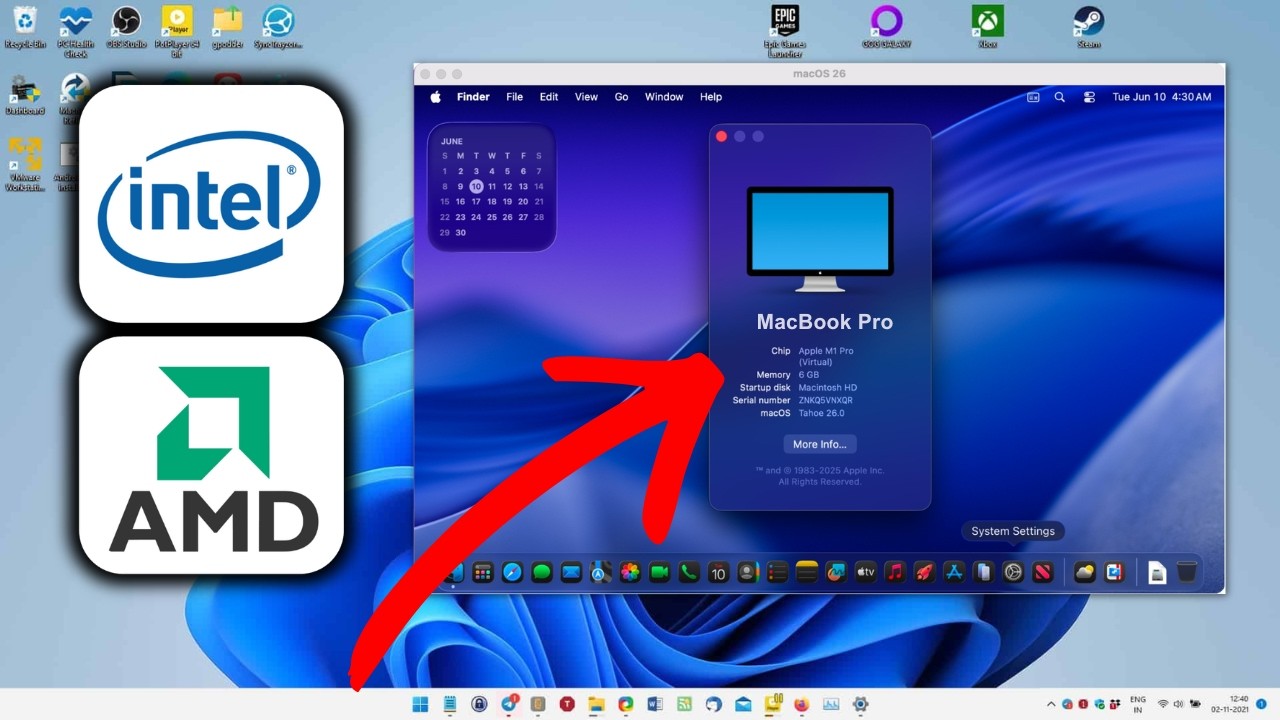Click the More Info... button
Screen dimensions: 1280x720
coord(820,444)
